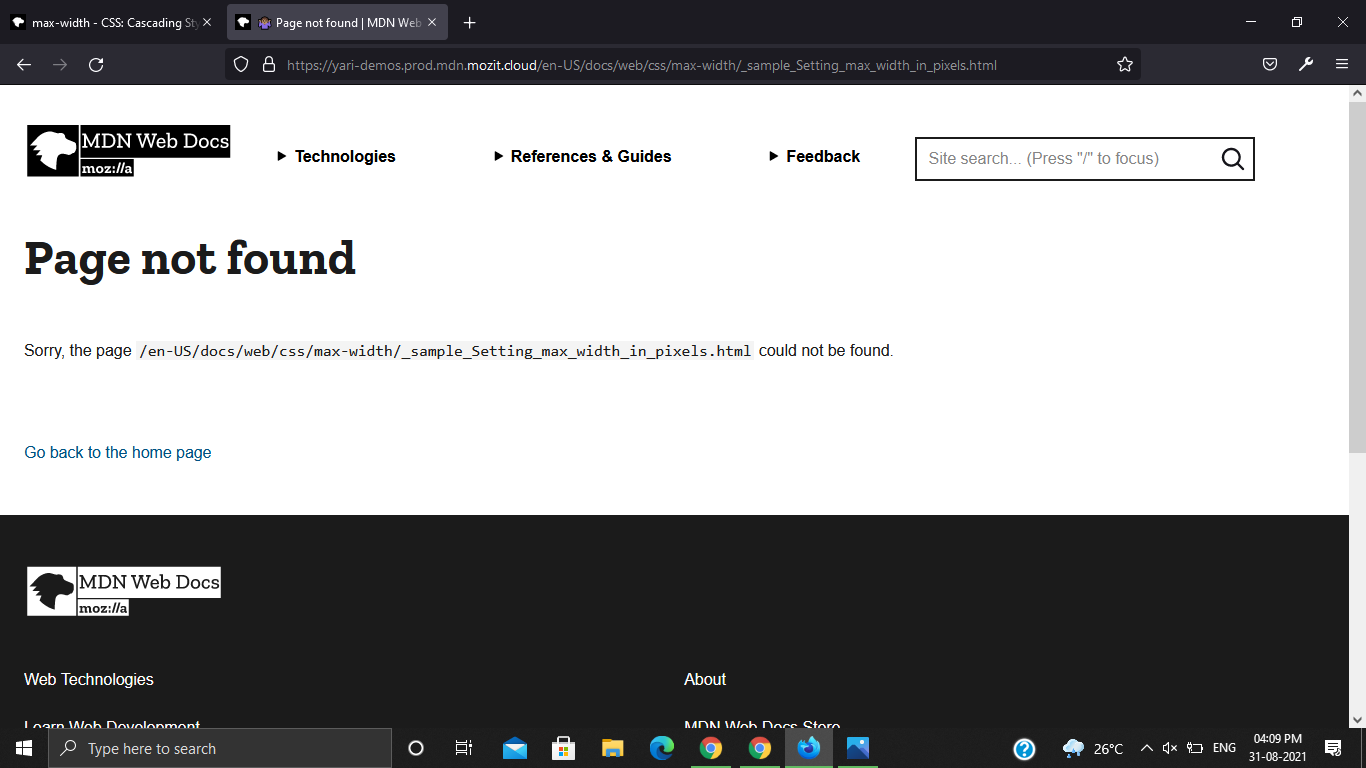This screenshot has width=1366, height=768.
Task: Click inside the site search field
Action: (1060, 158)
